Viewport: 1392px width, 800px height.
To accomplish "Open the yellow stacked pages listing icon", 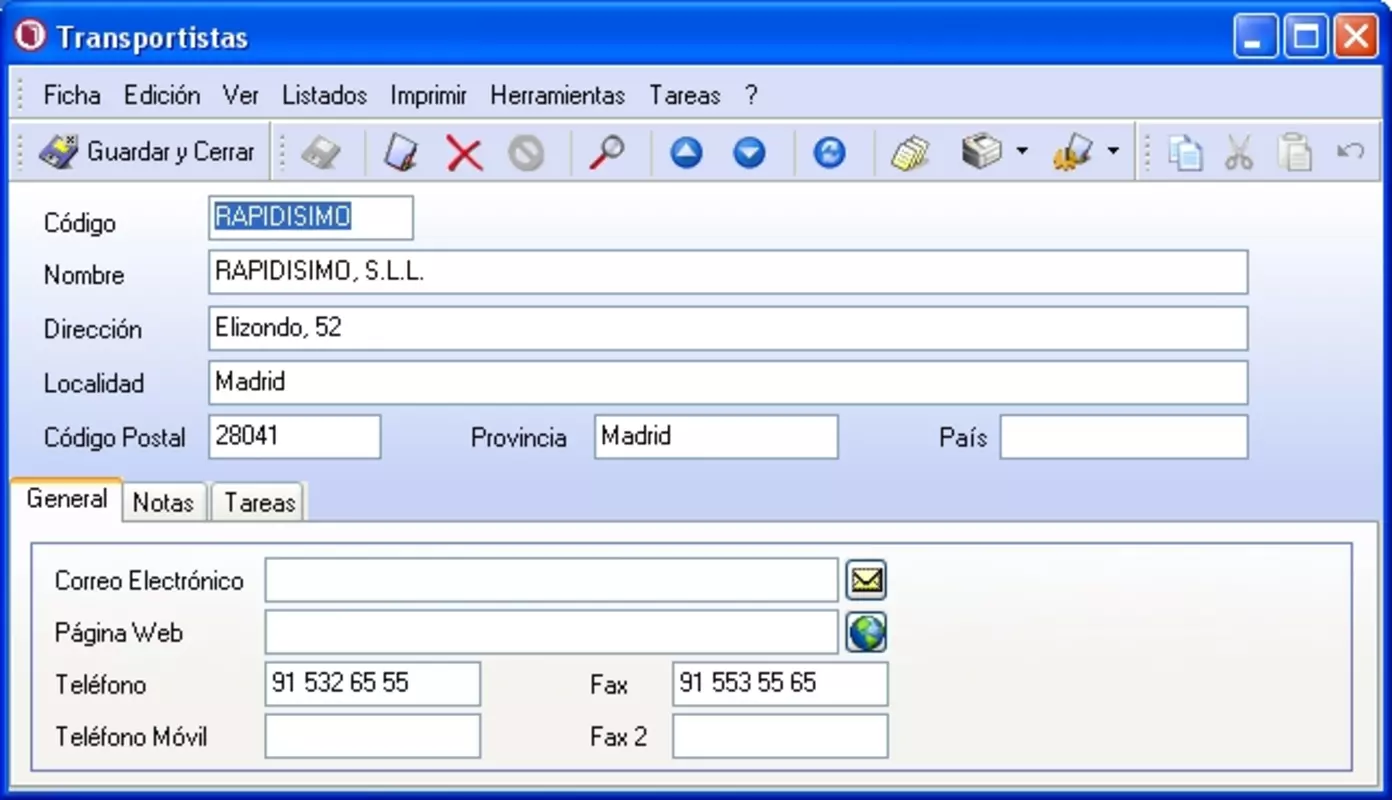I will [910, 153].
